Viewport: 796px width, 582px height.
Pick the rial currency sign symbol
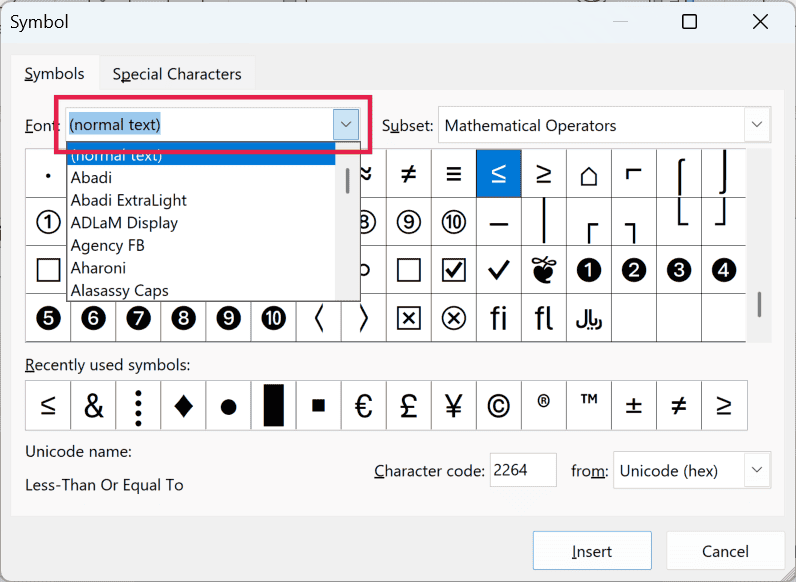[589, 318]
